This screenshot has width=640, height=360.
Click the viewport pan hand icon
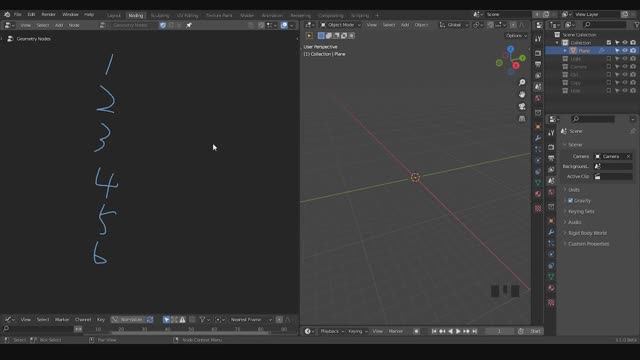click(x=522, y=94)
